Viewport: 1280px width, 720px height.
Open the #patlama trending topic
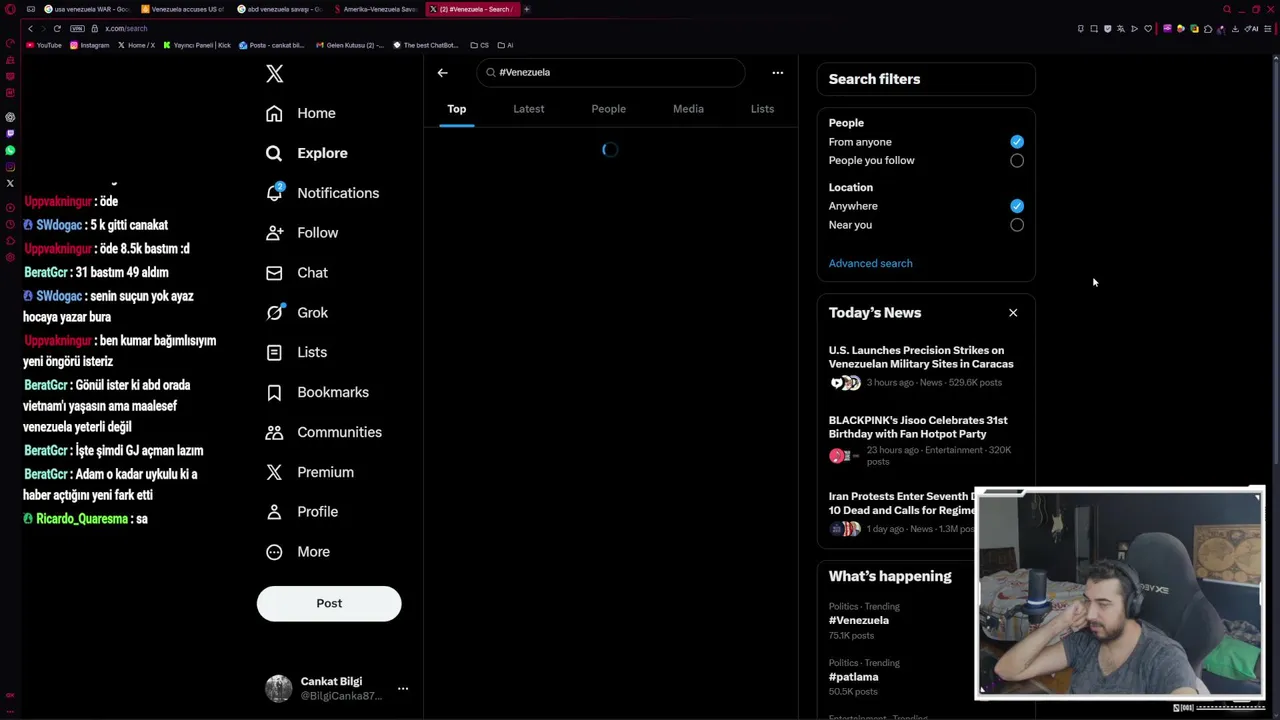click(x=853, y=677)
